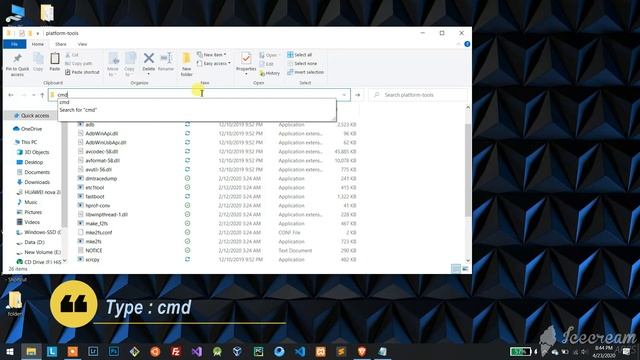Switch to large icons view layout icon

(465, 268)
